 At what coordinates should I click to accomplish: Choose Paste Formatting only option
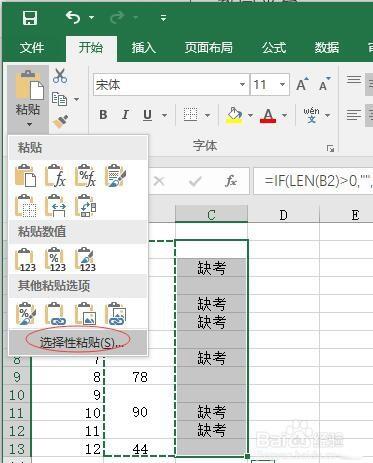(x=26, y=313)
